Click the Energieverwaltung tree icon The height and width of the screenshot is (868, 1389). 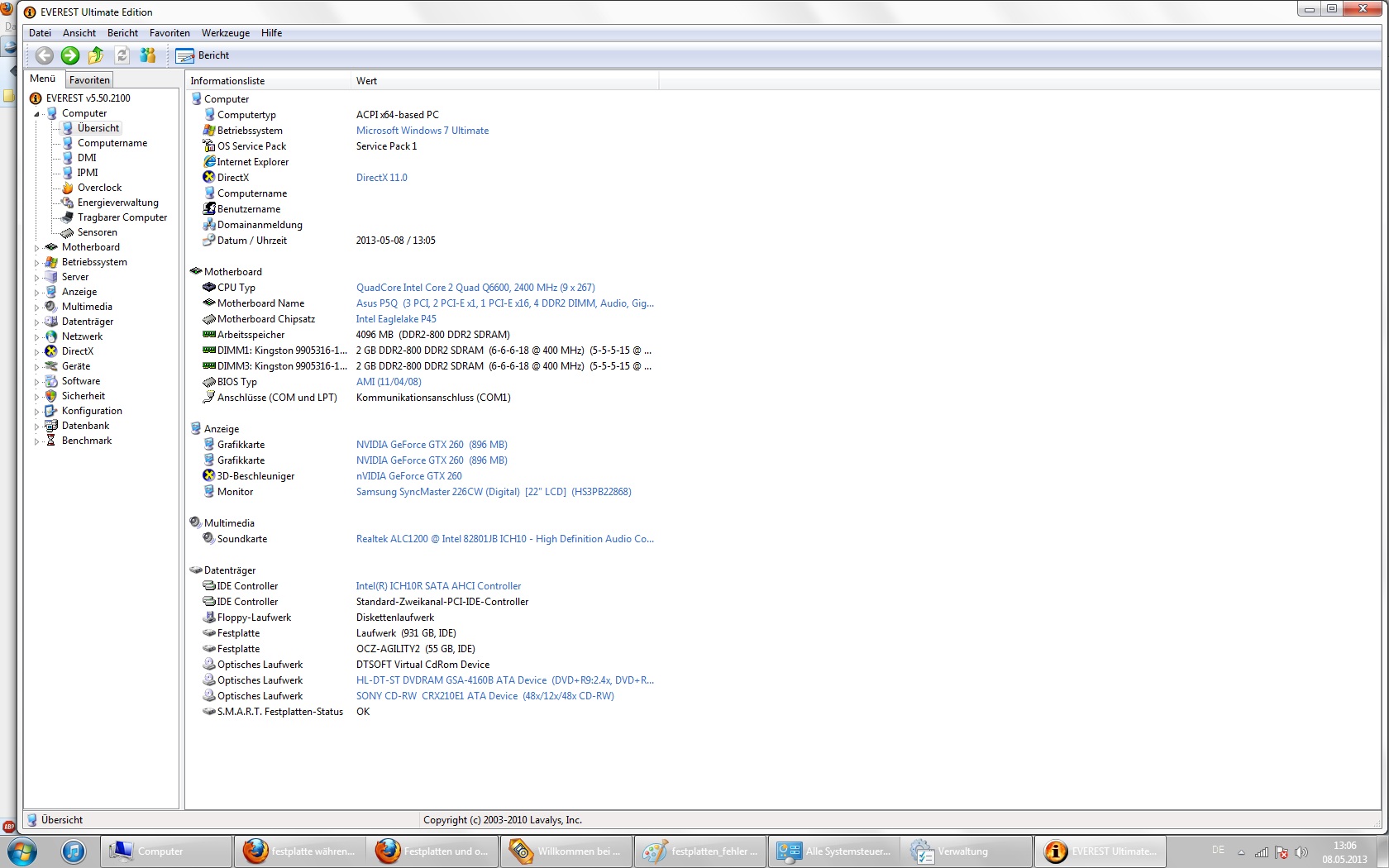coord(68,203)
